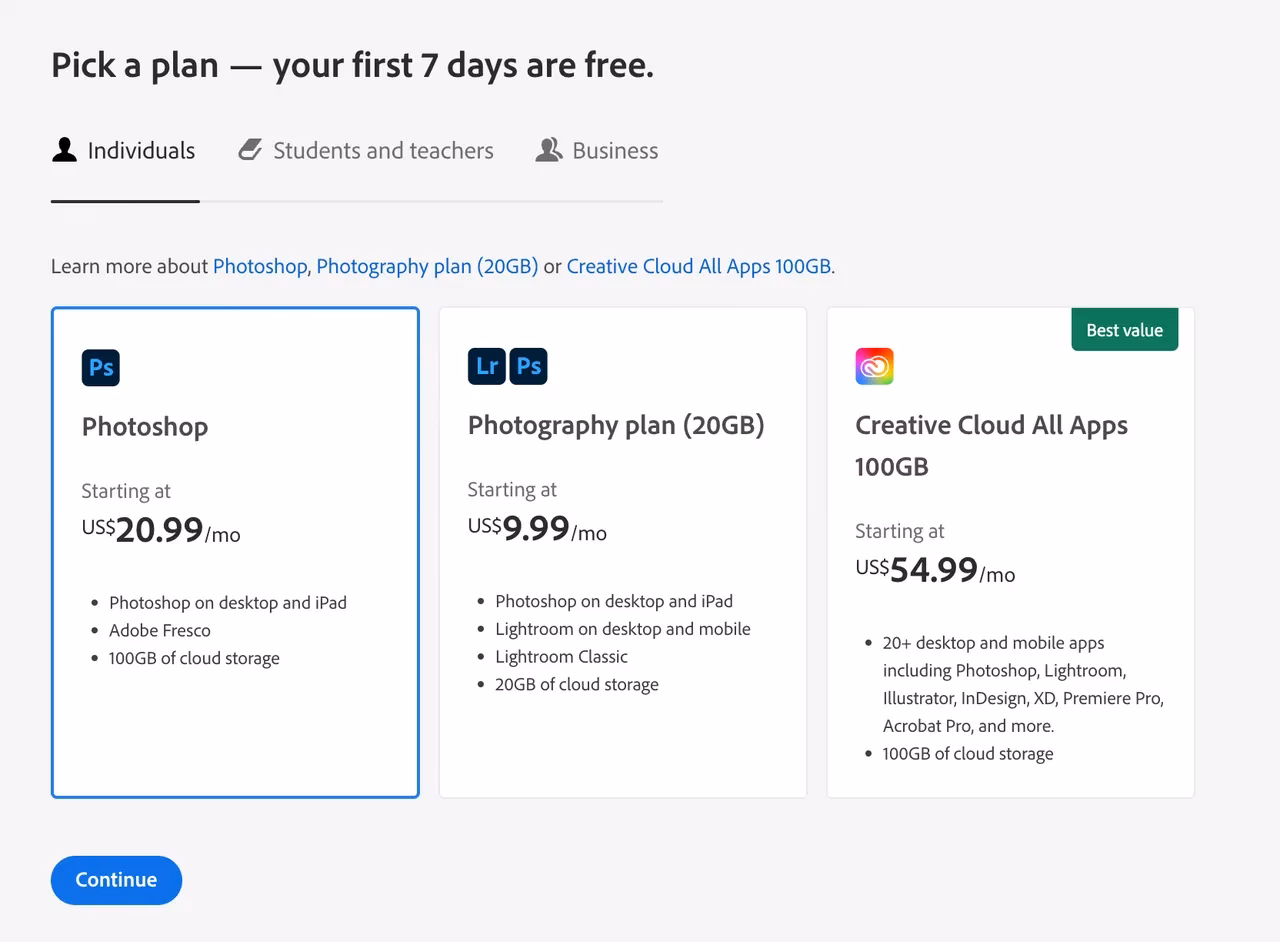
Task: Click the person icon next to Individuals
Action: click(64, 149)
